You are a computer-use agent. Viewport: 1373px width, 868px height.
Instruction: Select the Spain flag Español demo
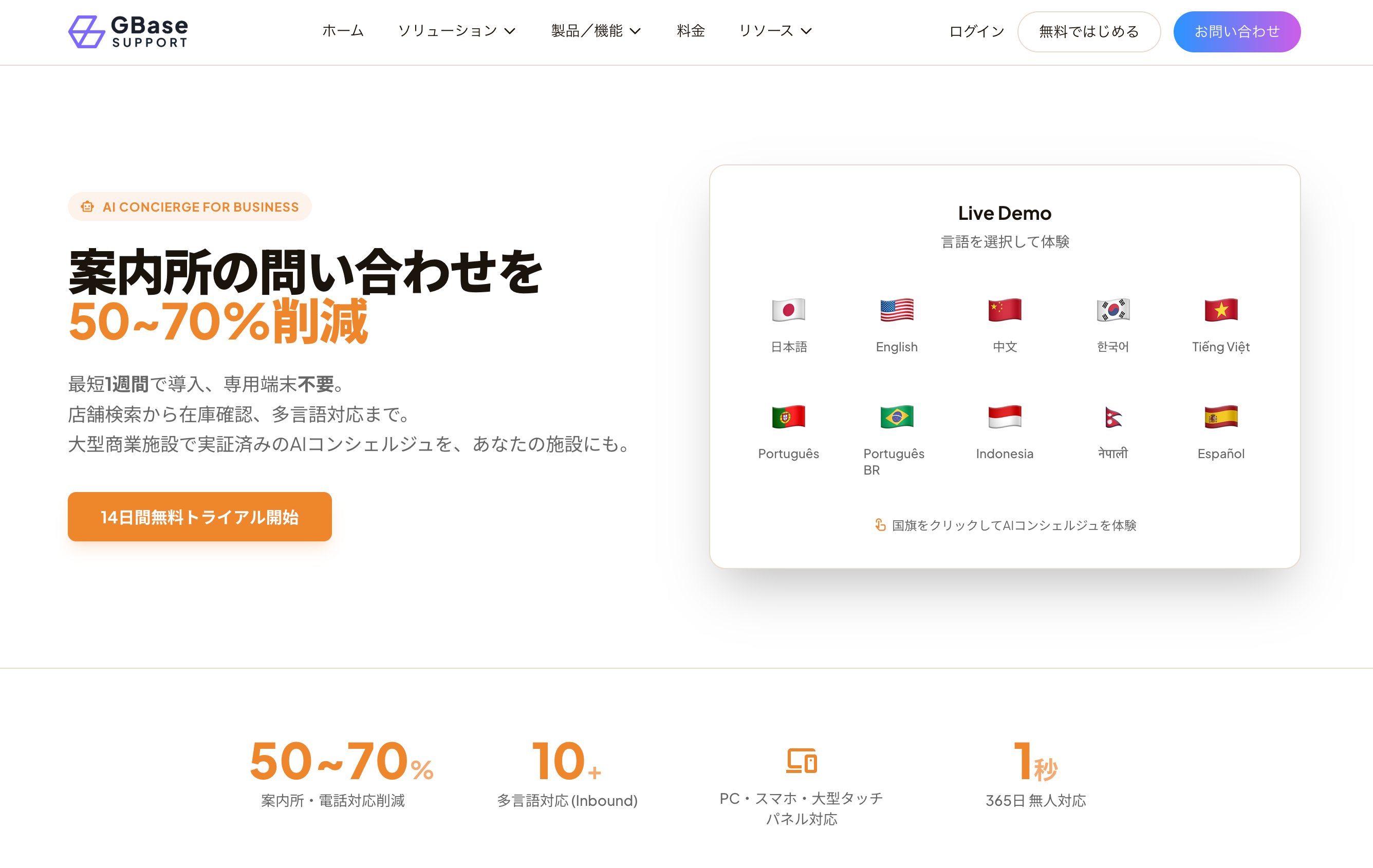(1220, 417)
